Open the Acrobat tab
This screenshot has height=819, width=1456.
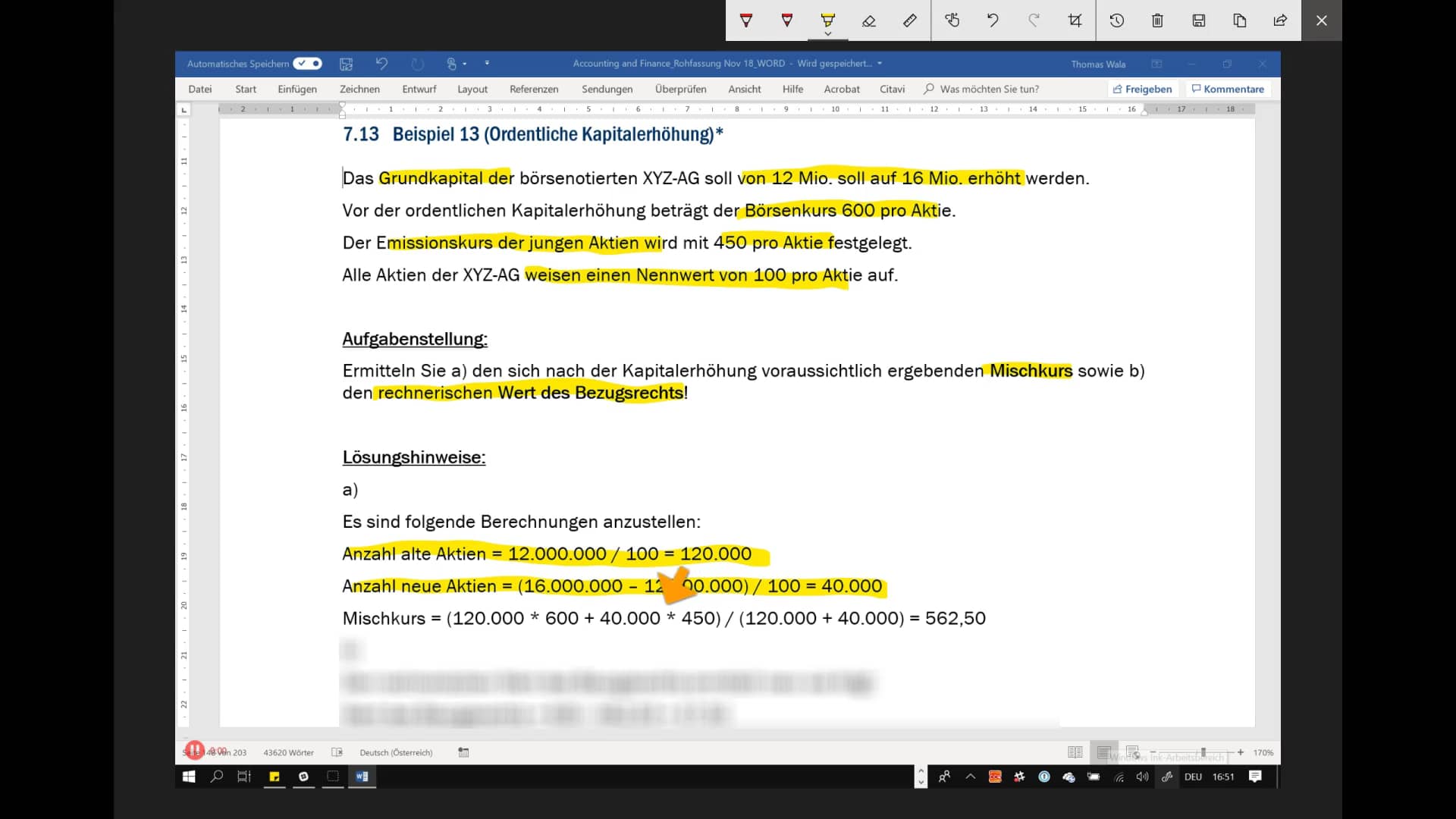tap(842, 89)
